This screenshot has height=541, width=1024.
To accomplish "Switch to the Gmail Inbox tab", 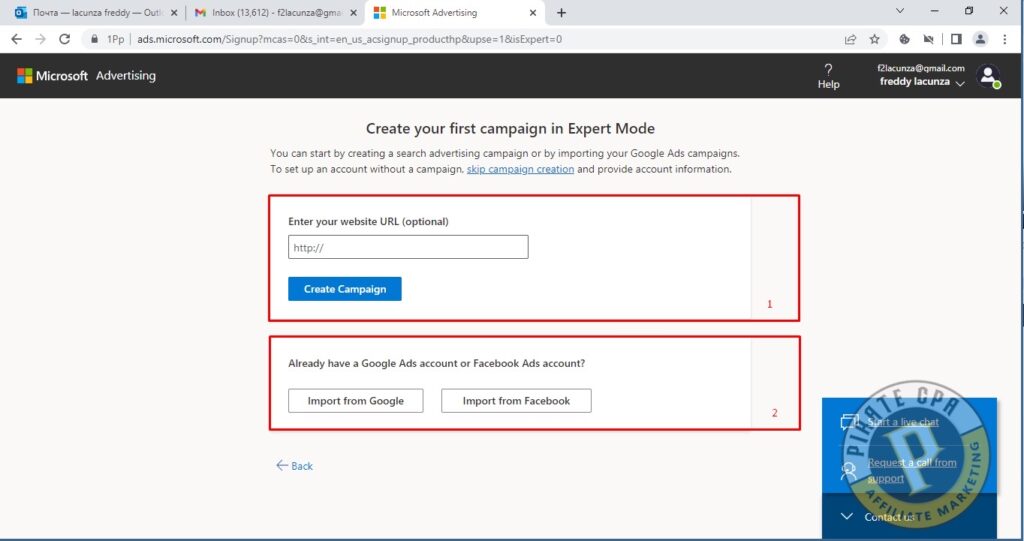I will [276, 12].
